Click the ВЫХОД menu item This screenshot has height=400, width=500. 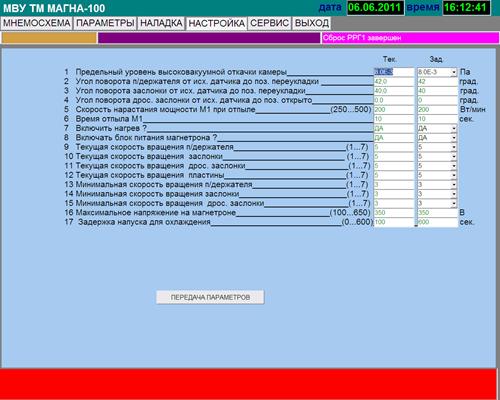click(x=312, y=23)
